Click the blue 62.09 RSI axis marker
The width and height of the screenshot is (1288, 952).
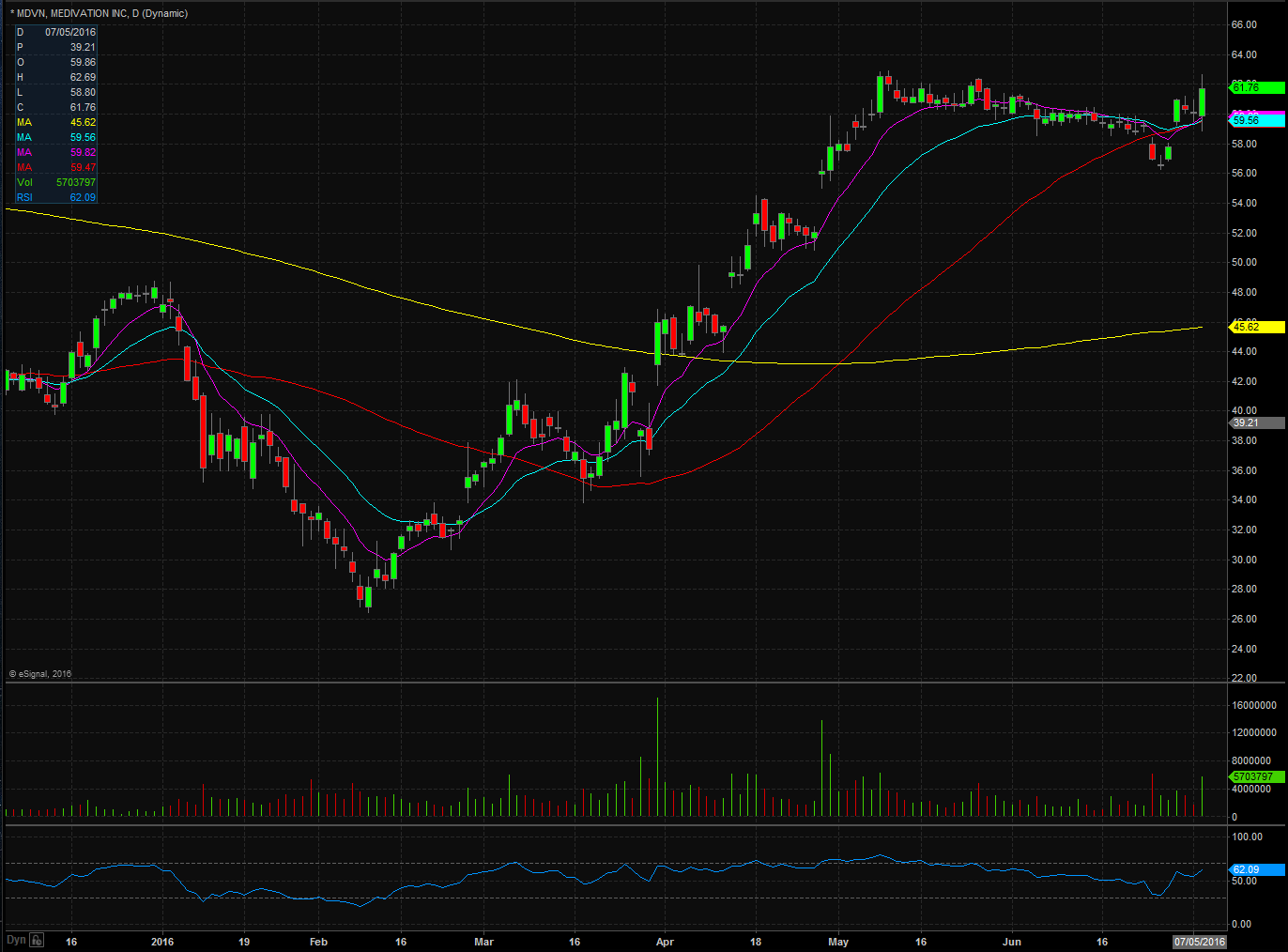pos(1257,869)
